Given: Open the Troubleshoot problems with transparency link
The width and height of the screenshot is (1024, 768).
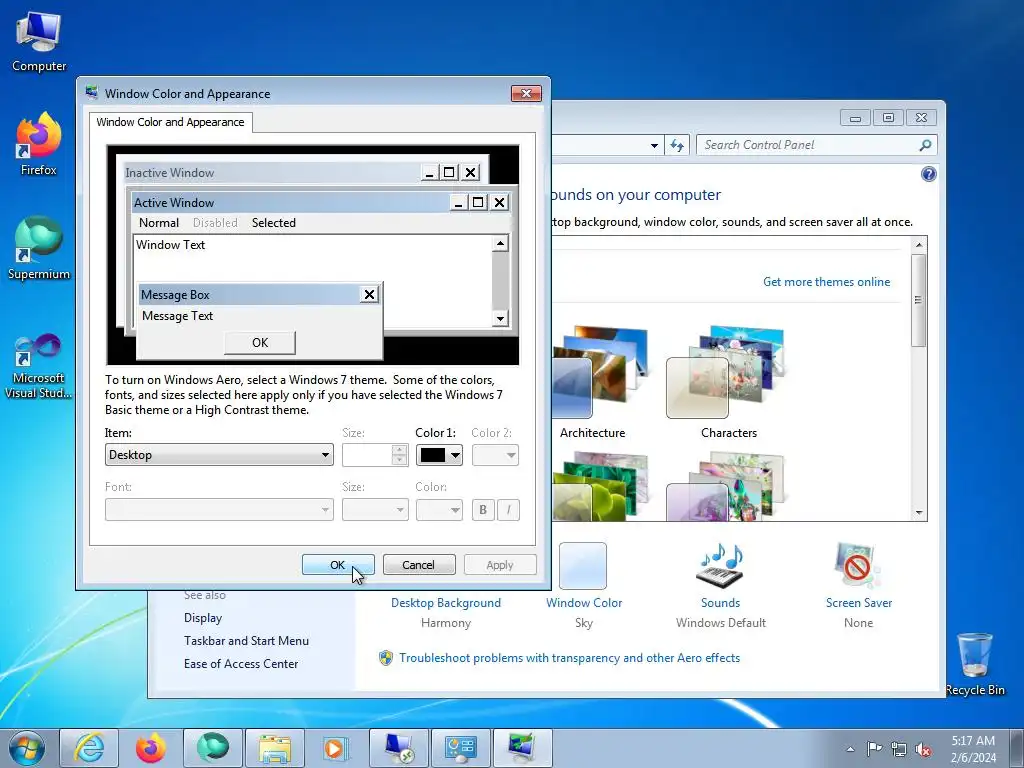Looking at the screenshot, I should [x=569, y=658].
